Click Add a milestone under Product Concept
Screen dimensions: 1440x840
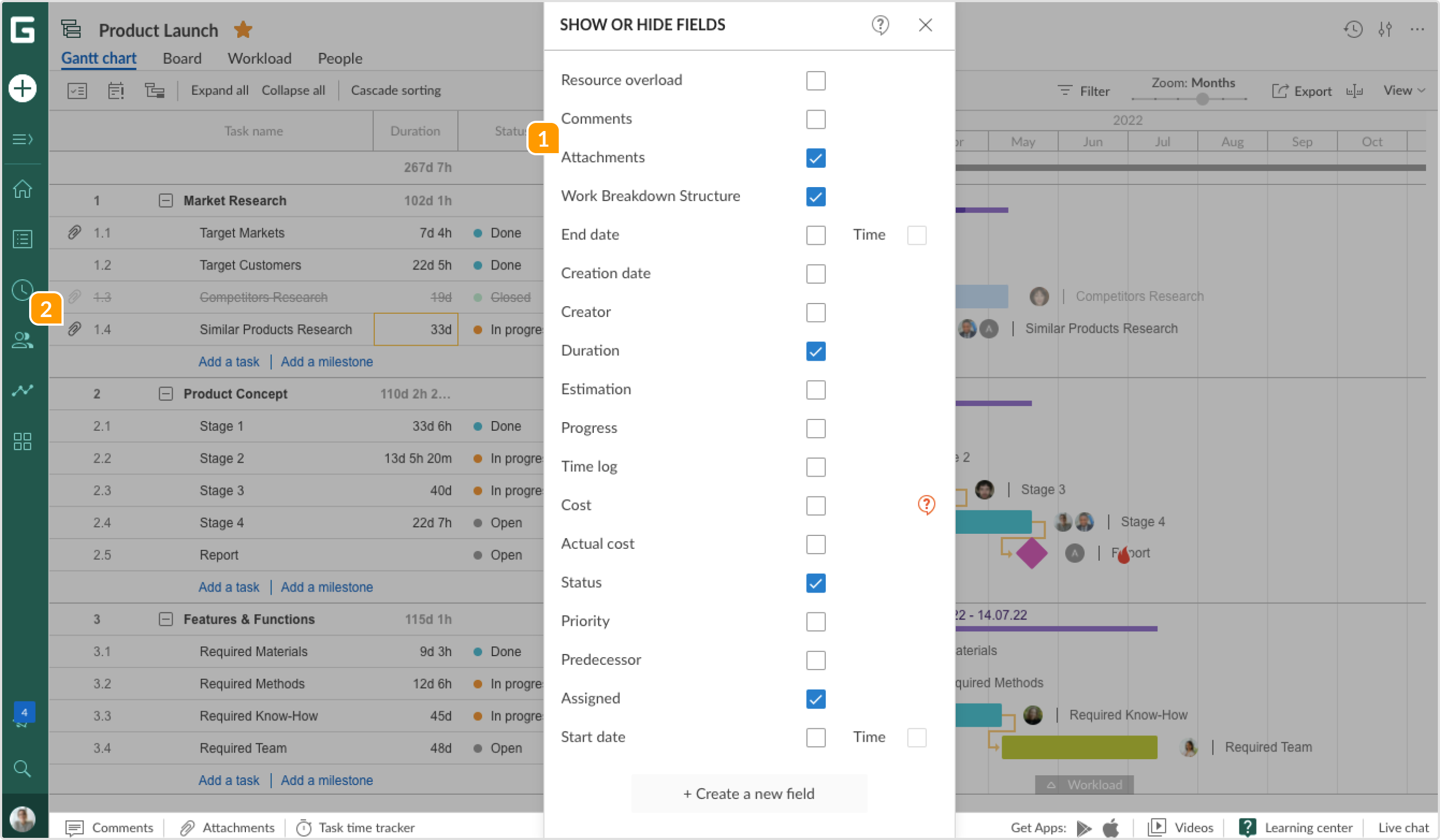pos(327,587)
